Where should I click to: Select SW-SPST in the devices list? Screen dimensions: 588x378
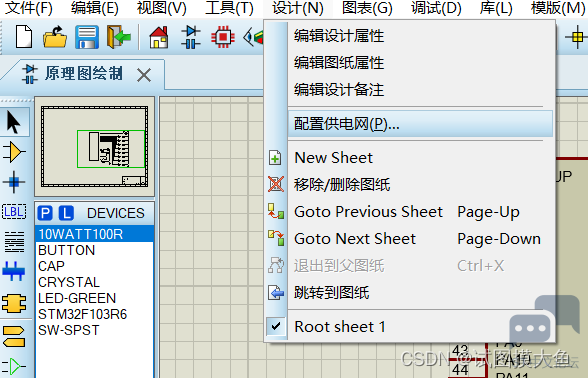pos(94,330)
